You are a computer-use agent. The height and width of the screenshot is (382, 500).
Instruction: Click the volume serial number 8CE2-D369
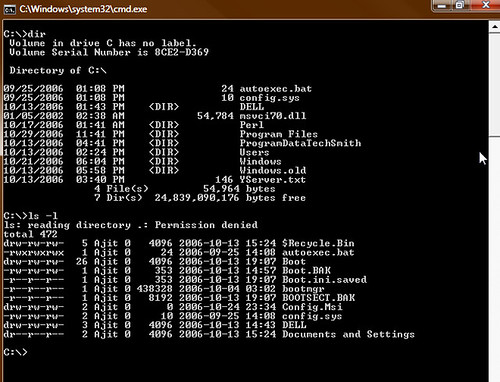pos(182,52)
